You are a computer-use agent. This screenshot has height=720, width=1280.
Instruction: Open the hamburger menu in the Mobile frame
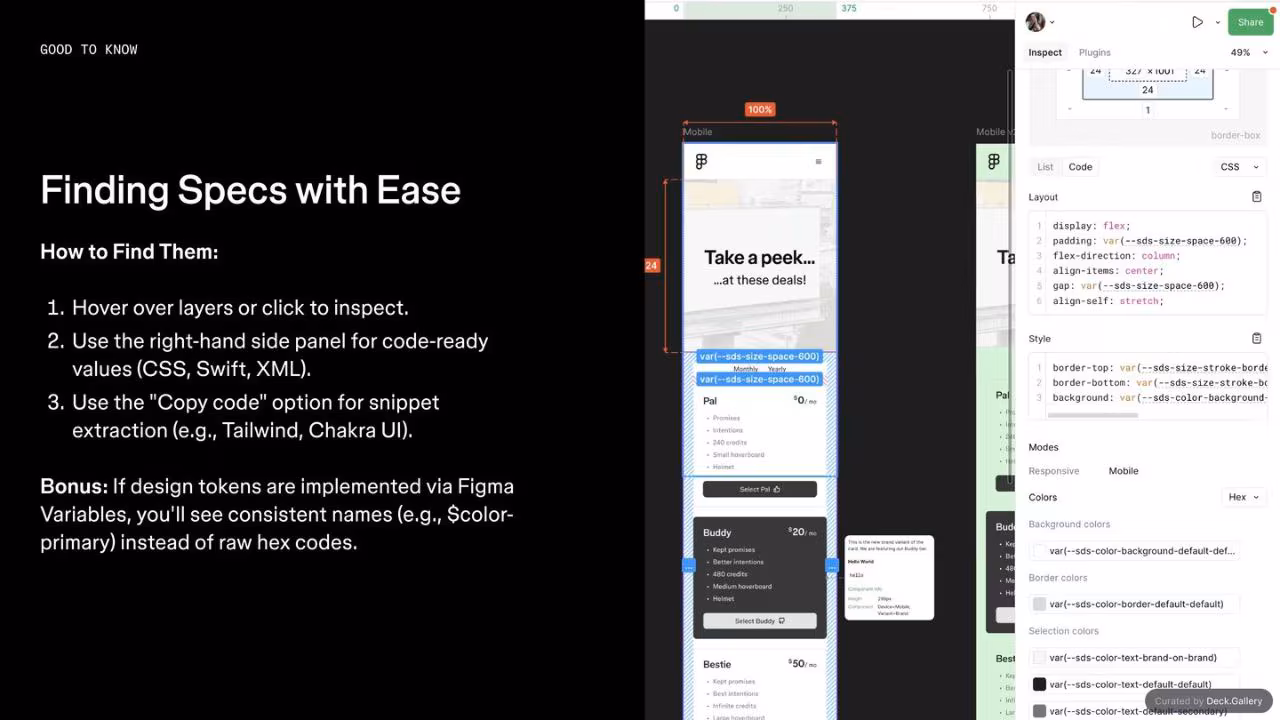click(x=818, y=161)
